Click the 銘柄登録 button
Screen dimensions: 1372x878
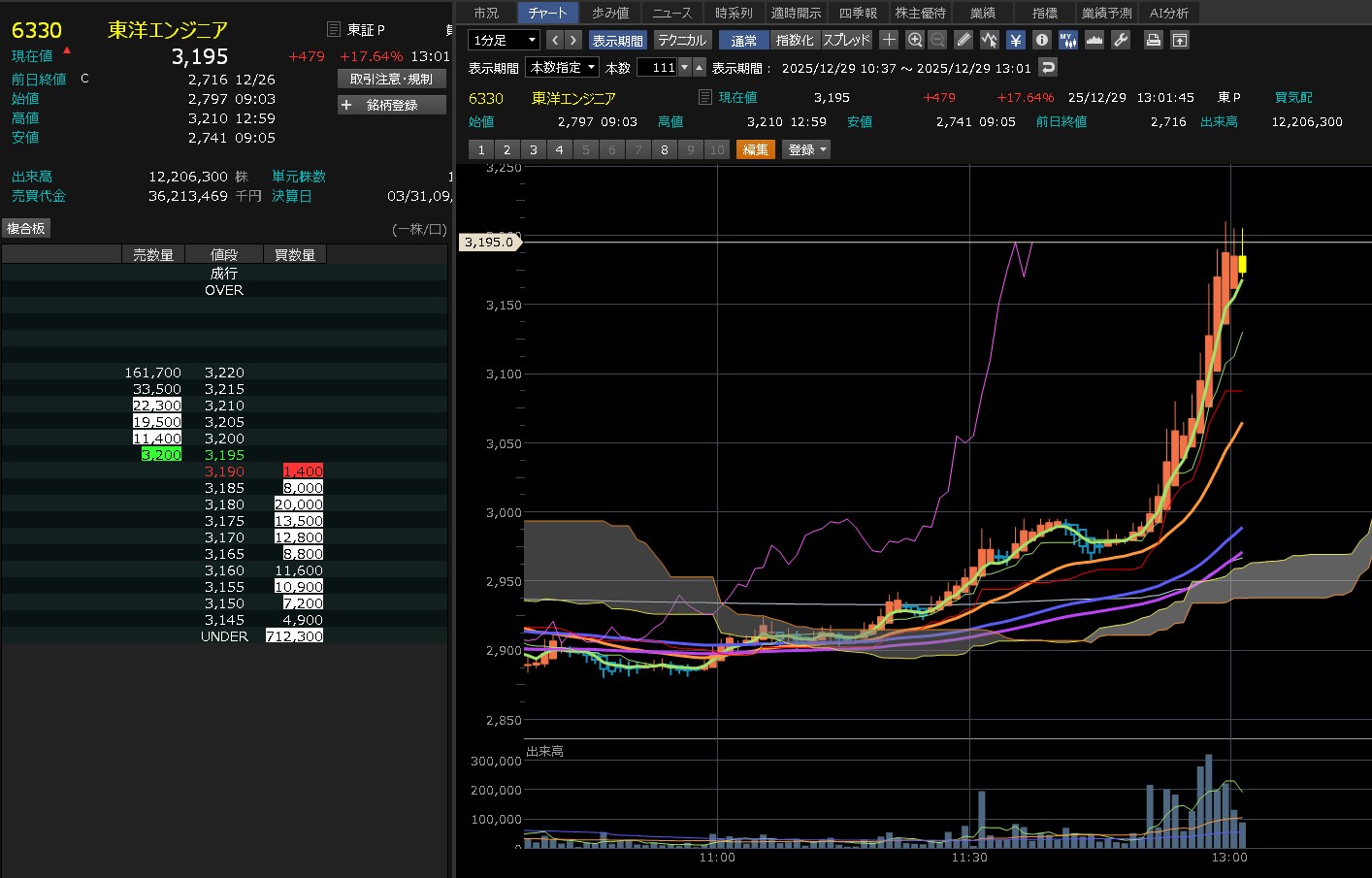point(391,105)
